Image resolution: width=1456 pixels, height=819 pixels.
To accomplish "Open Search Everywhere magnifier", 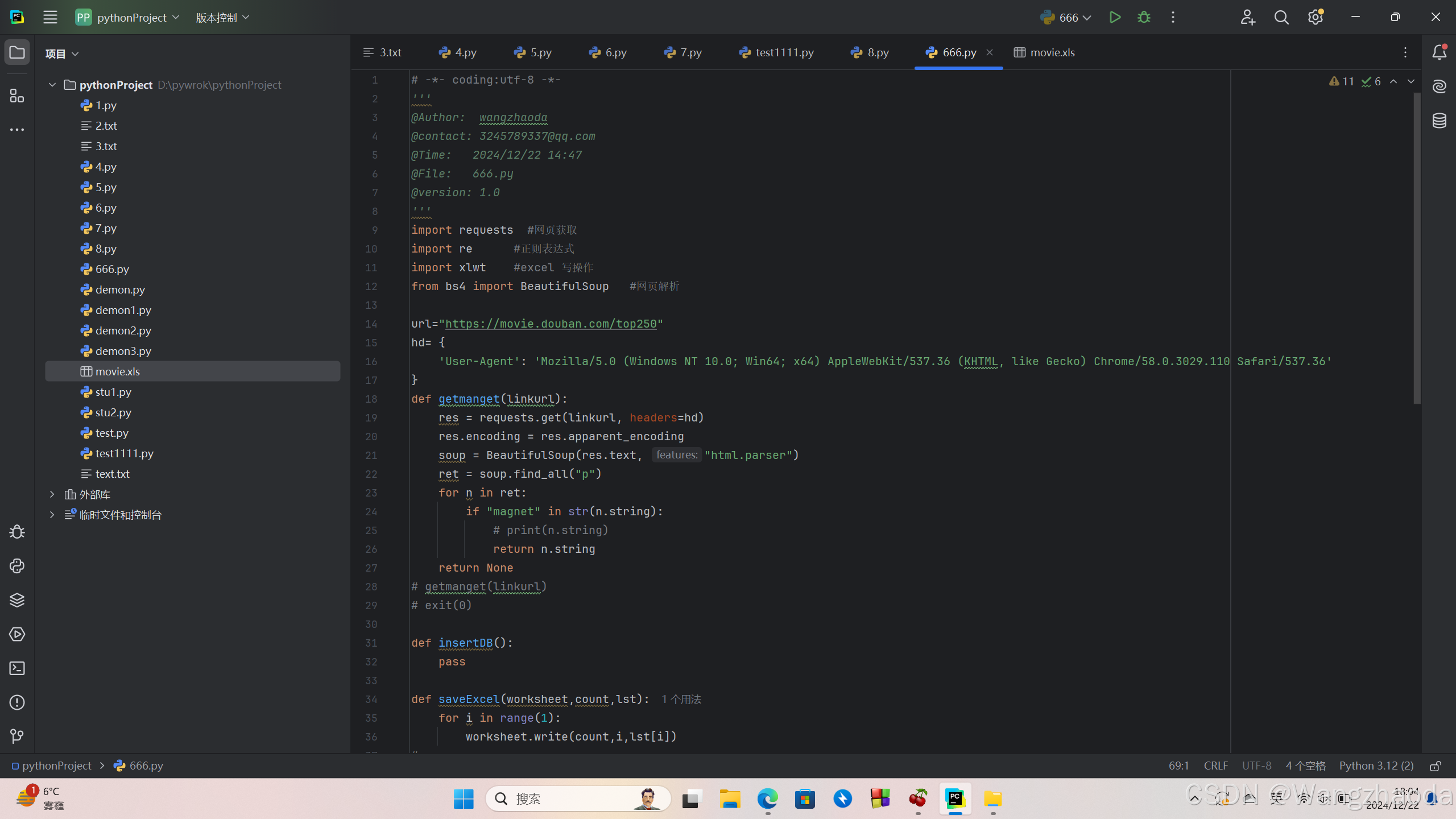I will (1281, 17).
